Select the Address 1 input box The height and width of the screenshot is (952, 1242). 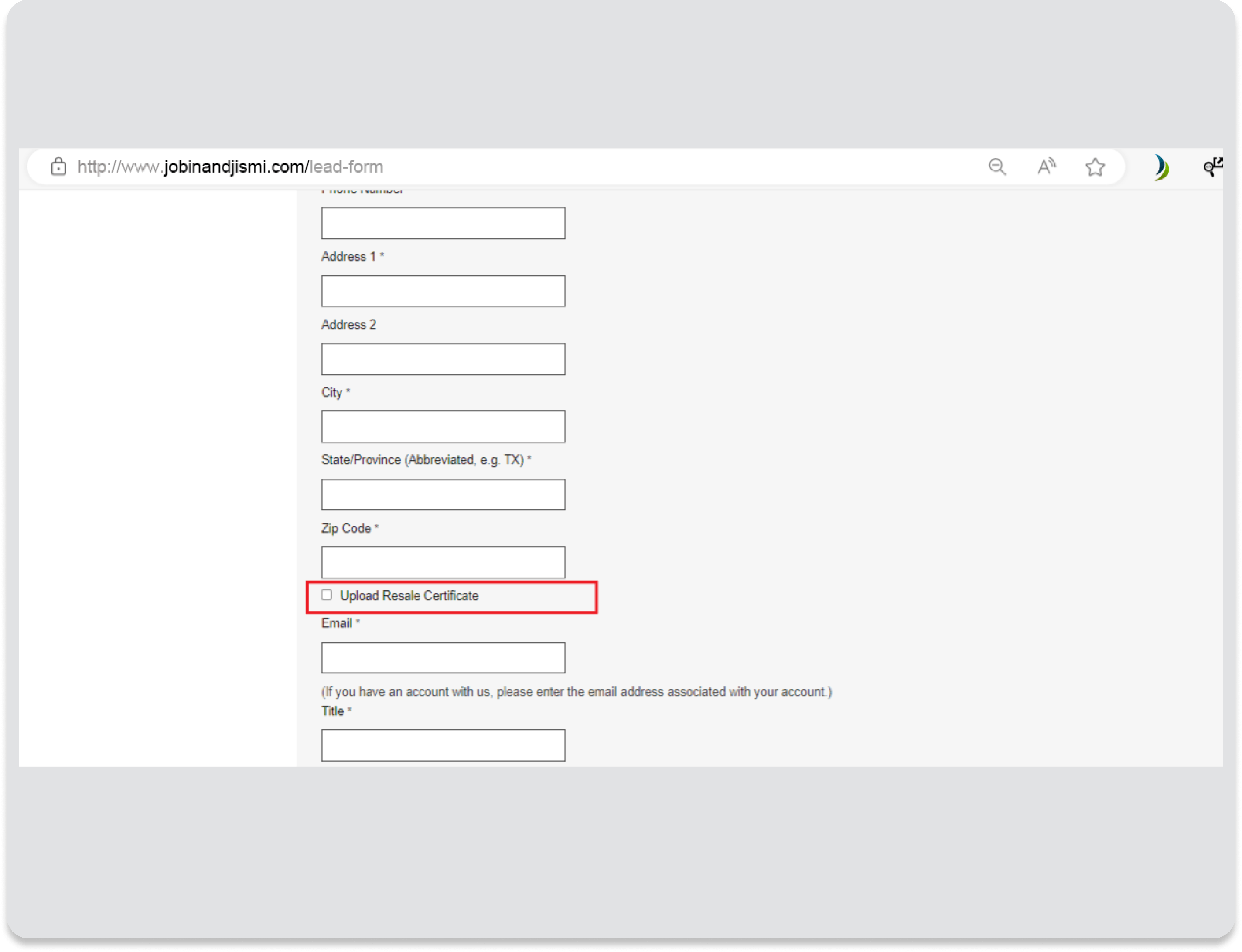pos(443,291)
